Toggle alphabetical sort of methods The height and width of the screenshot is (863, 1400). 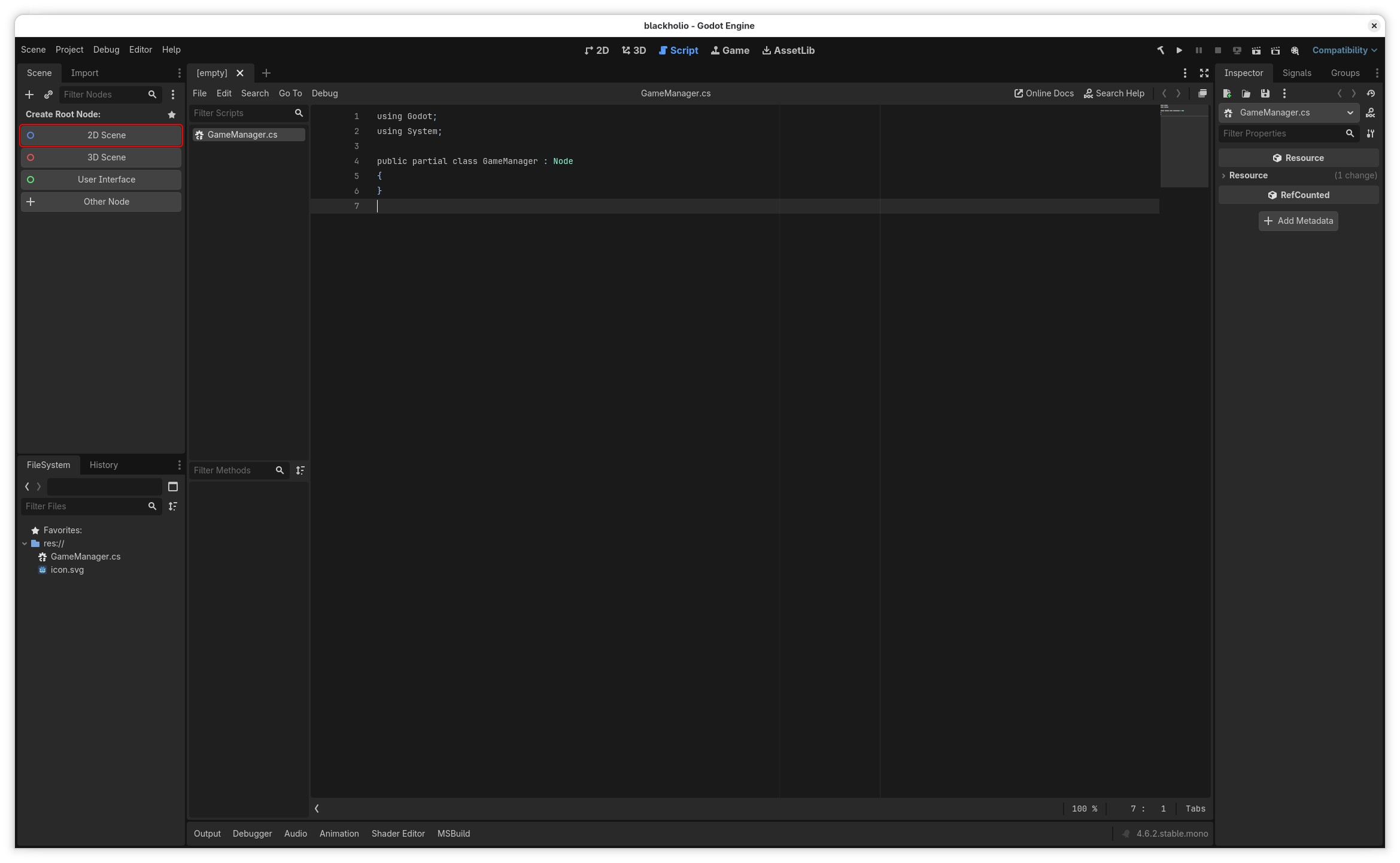[x=300, y=470]
